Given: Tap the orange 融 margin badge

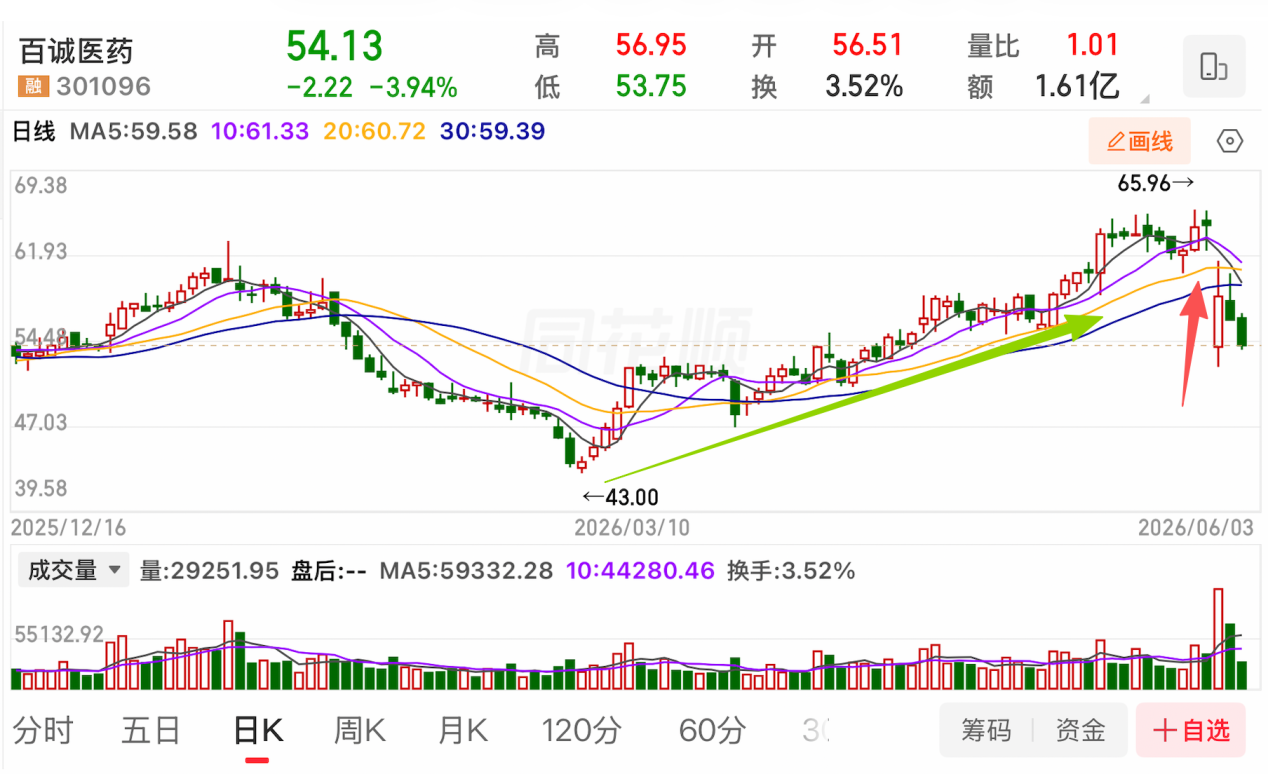Looking at the screenshot, I should pos(33,86).
